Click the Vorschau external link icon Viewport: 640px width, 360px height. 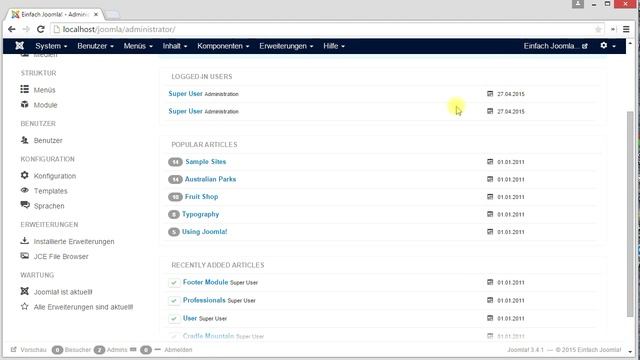point(13,349)
